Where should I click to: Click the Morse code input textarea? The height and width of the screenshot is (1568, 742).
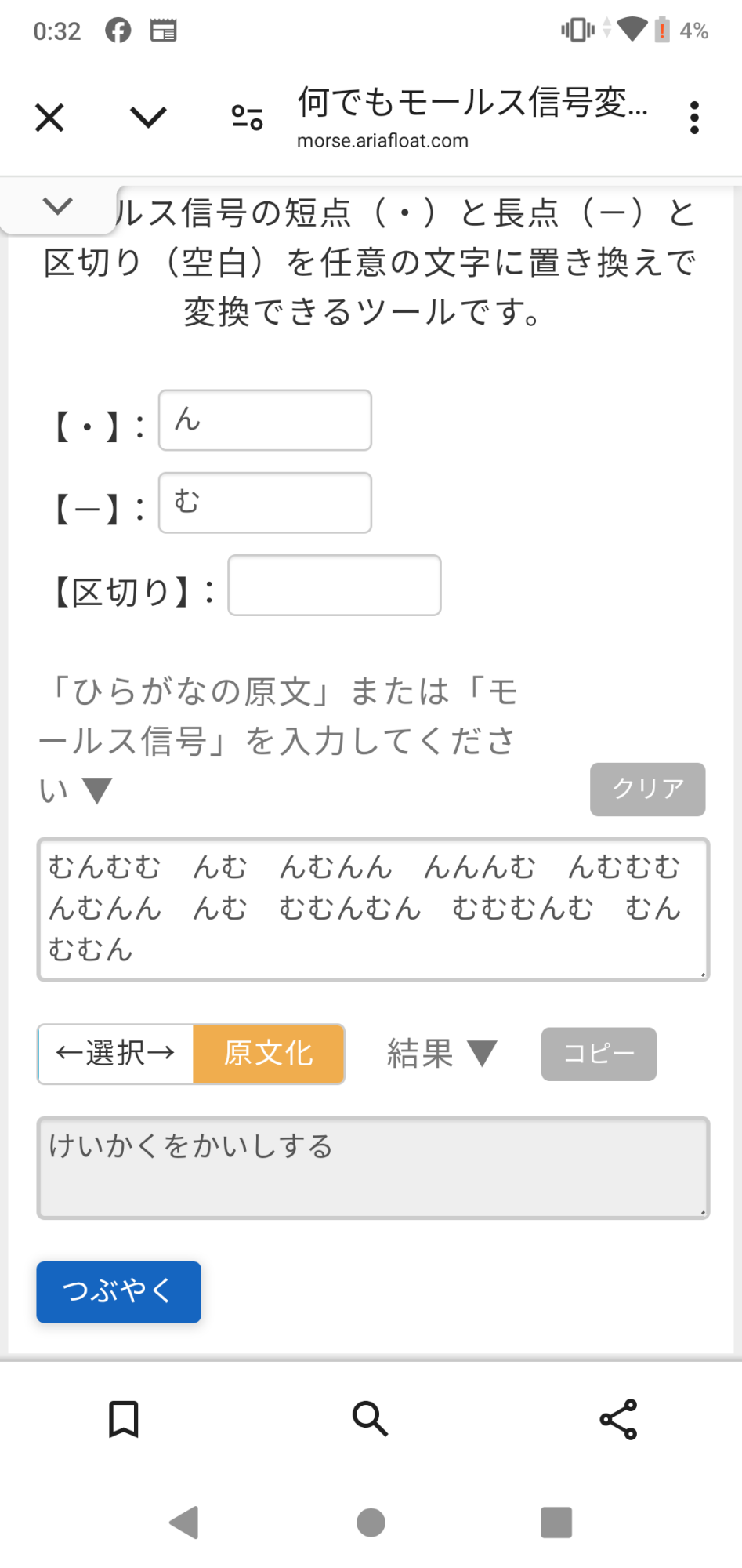click(x=373, y=909)
